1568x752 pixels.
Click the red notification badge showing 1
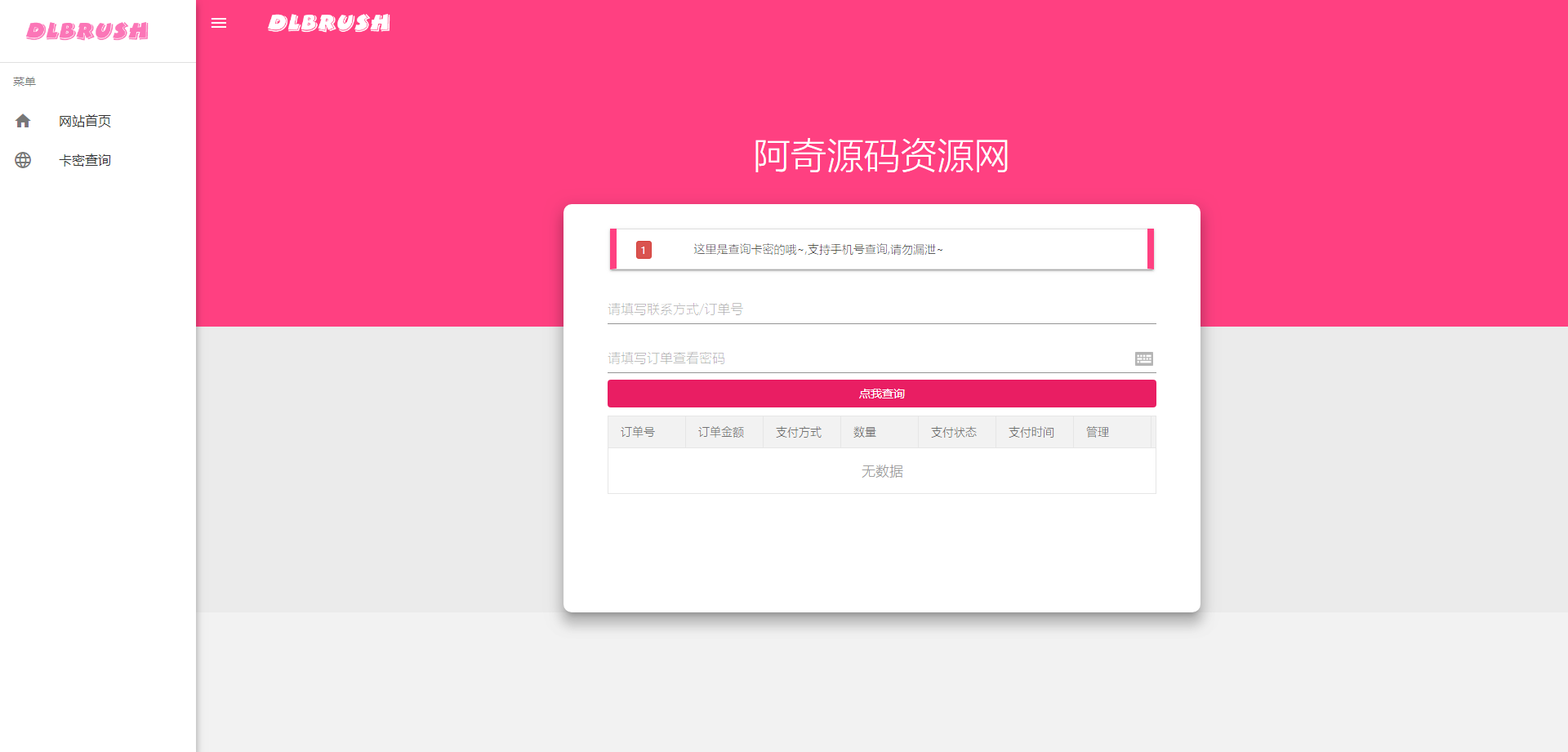[644, 250]
